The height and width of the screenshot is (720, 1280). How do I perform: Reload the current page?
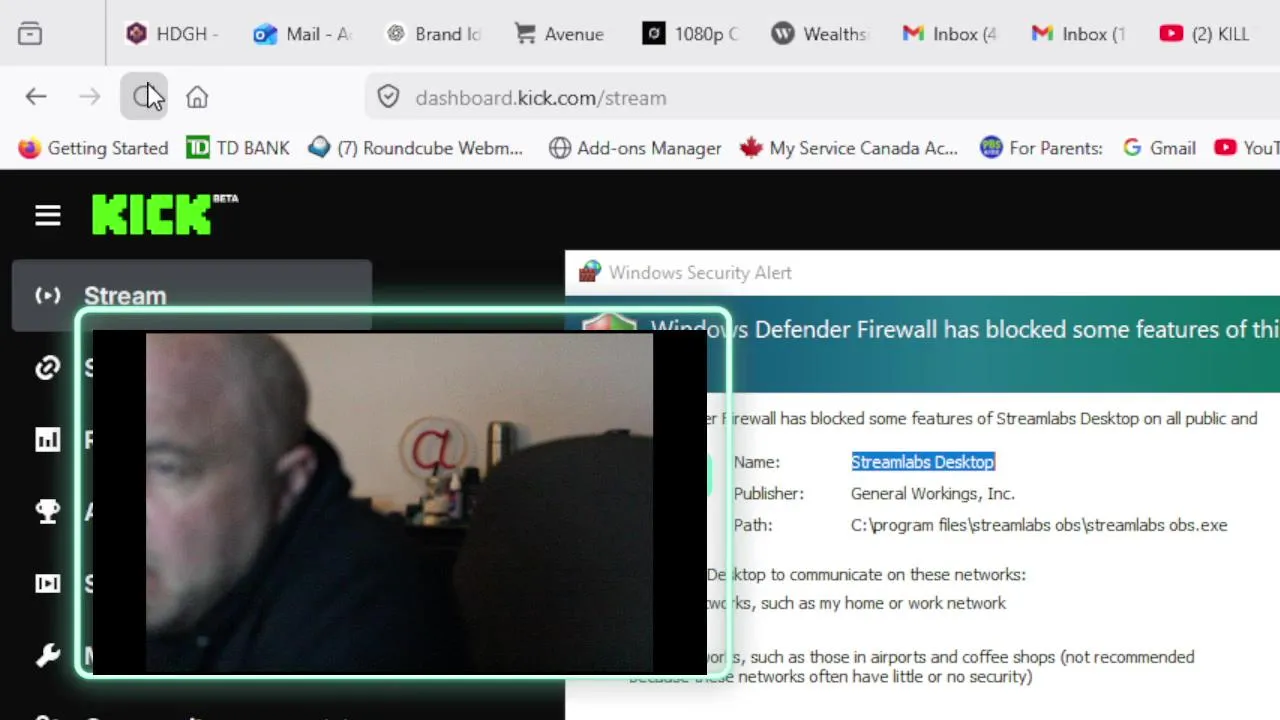[x=143, y=97]
